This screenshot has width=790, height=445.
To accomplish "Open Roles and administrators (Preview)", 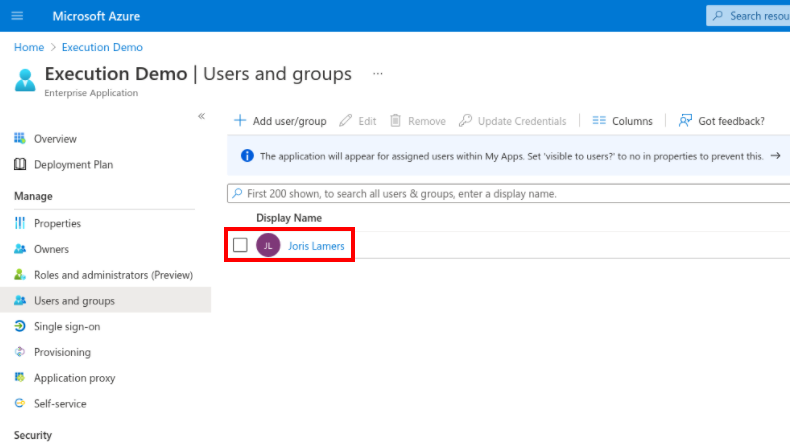I will point(113,275).
